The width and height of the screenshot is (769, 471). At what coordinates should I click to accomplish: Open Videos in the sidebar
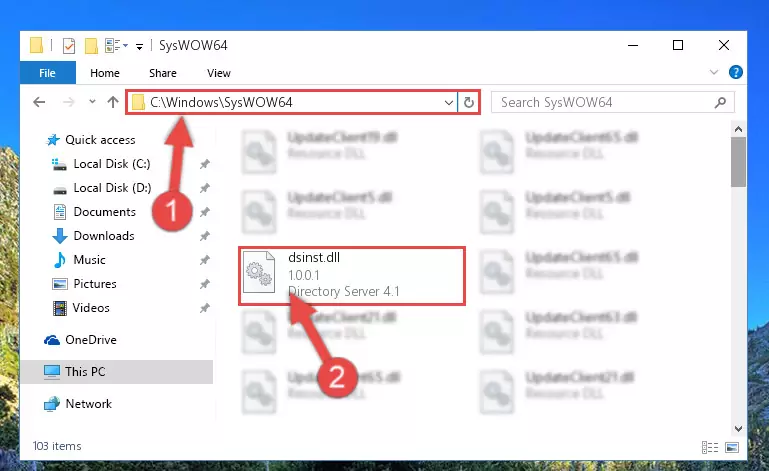tap(91, 308)
